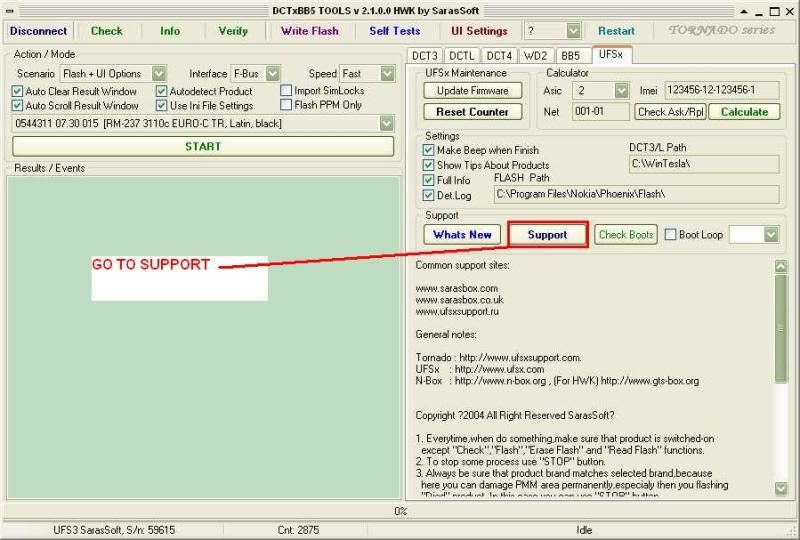Open the Boot Loop dropdown
Viewport: 800px width, 540px height.
[x=771, y=235]
